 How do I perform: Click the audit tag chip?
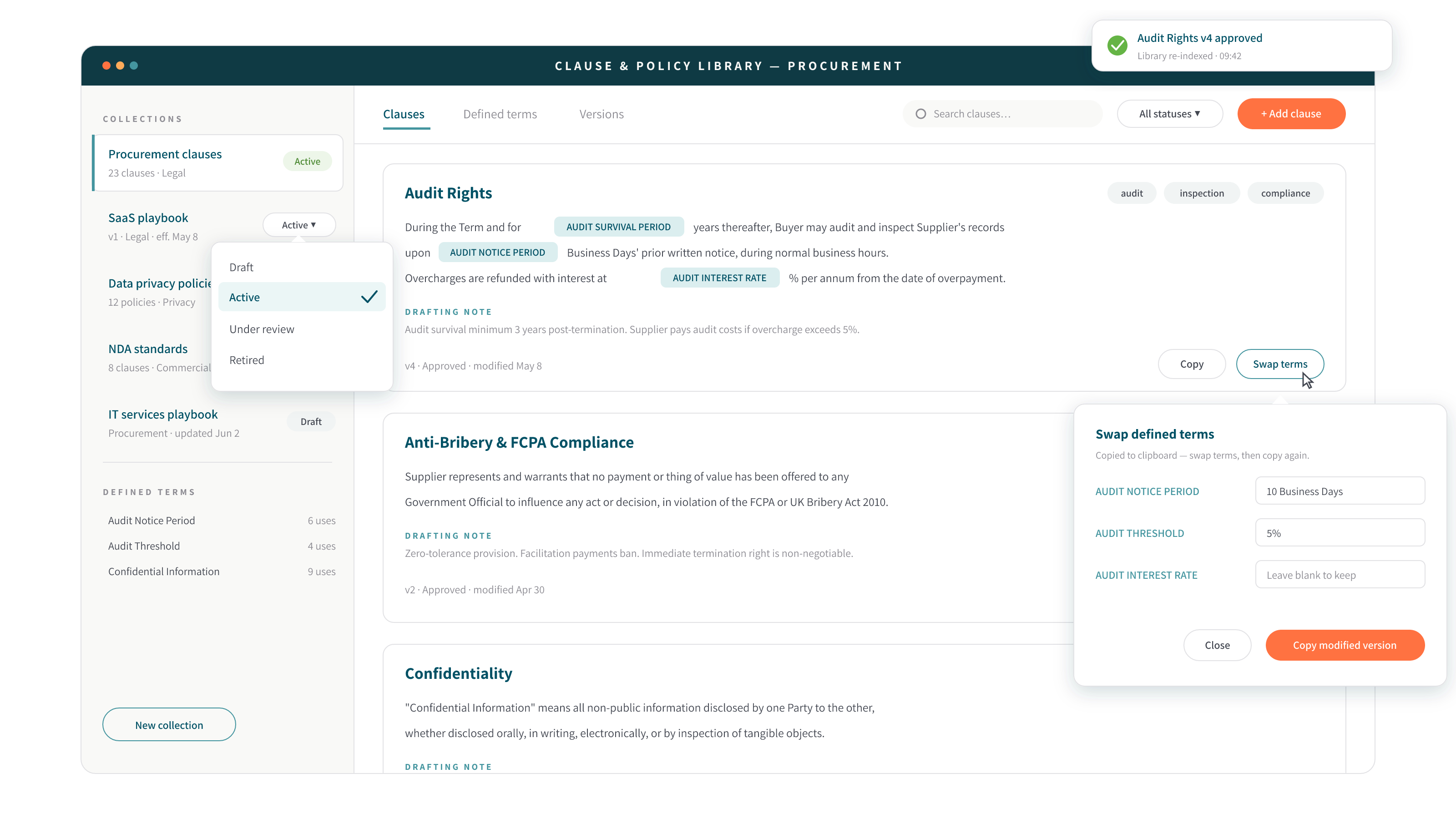[1132, 193]
